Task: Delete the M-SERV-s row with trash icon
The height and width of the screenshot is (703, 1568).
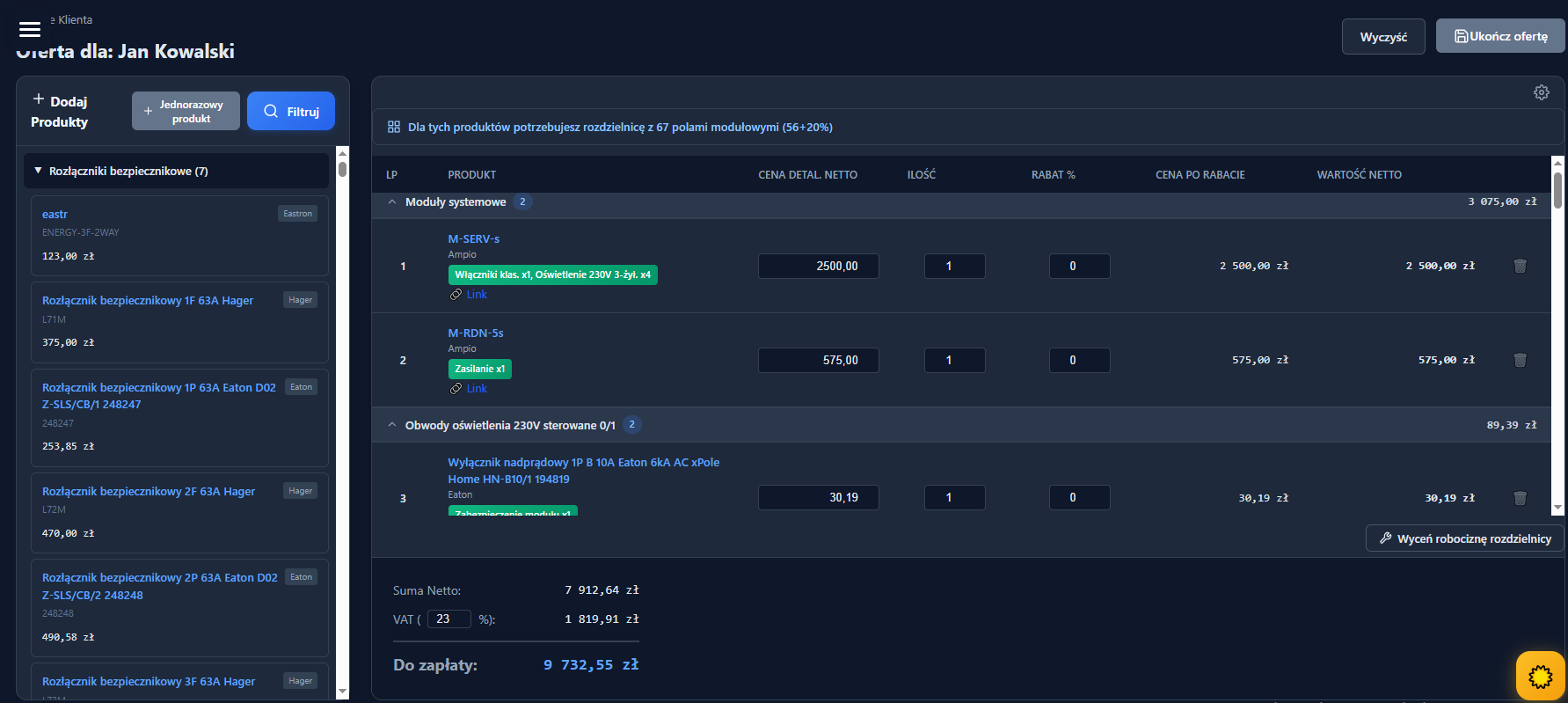Action: (1519, 266)
